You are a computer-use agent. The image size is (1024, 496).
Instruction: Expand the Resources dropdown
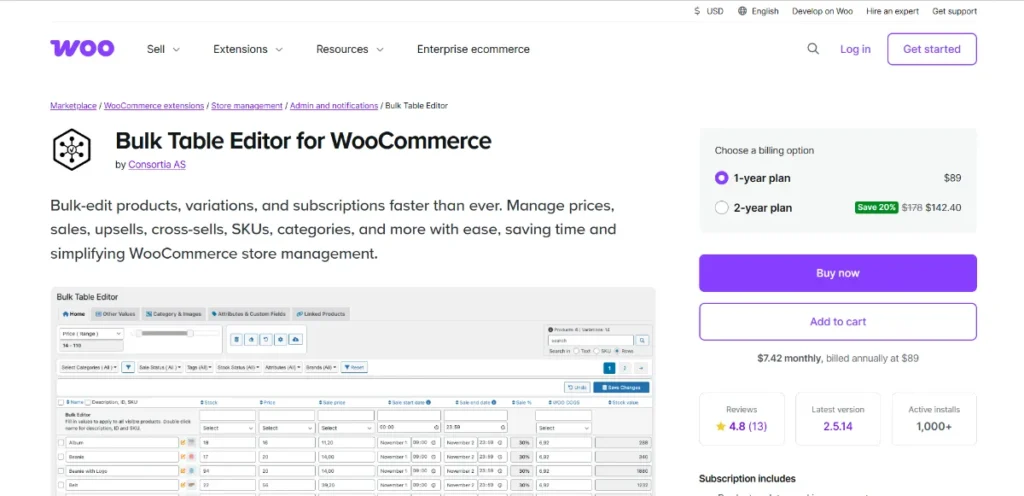coord(350,49)
